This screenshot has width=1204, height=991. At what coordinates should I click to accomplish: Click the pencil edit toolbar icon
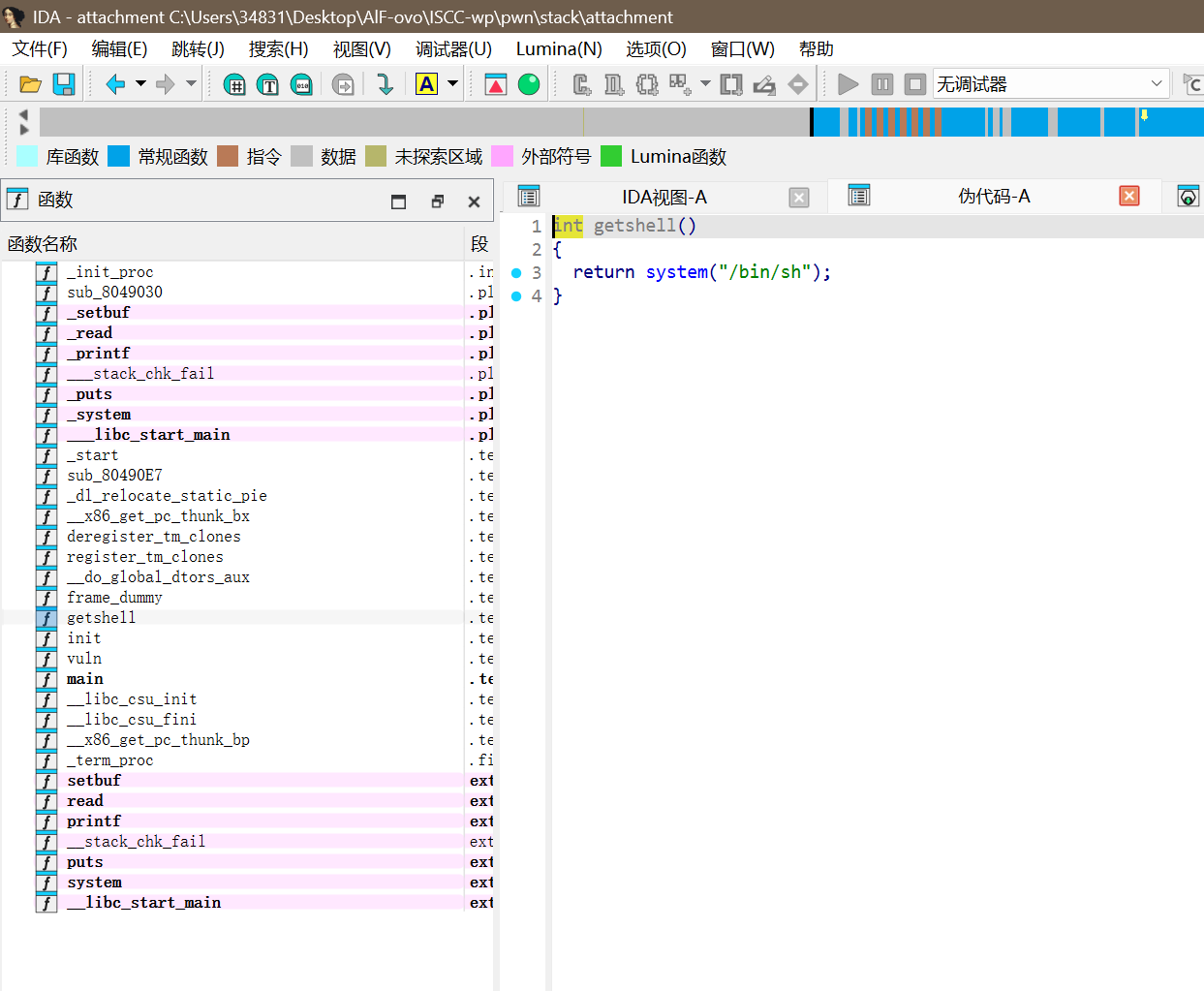point(764,84)
